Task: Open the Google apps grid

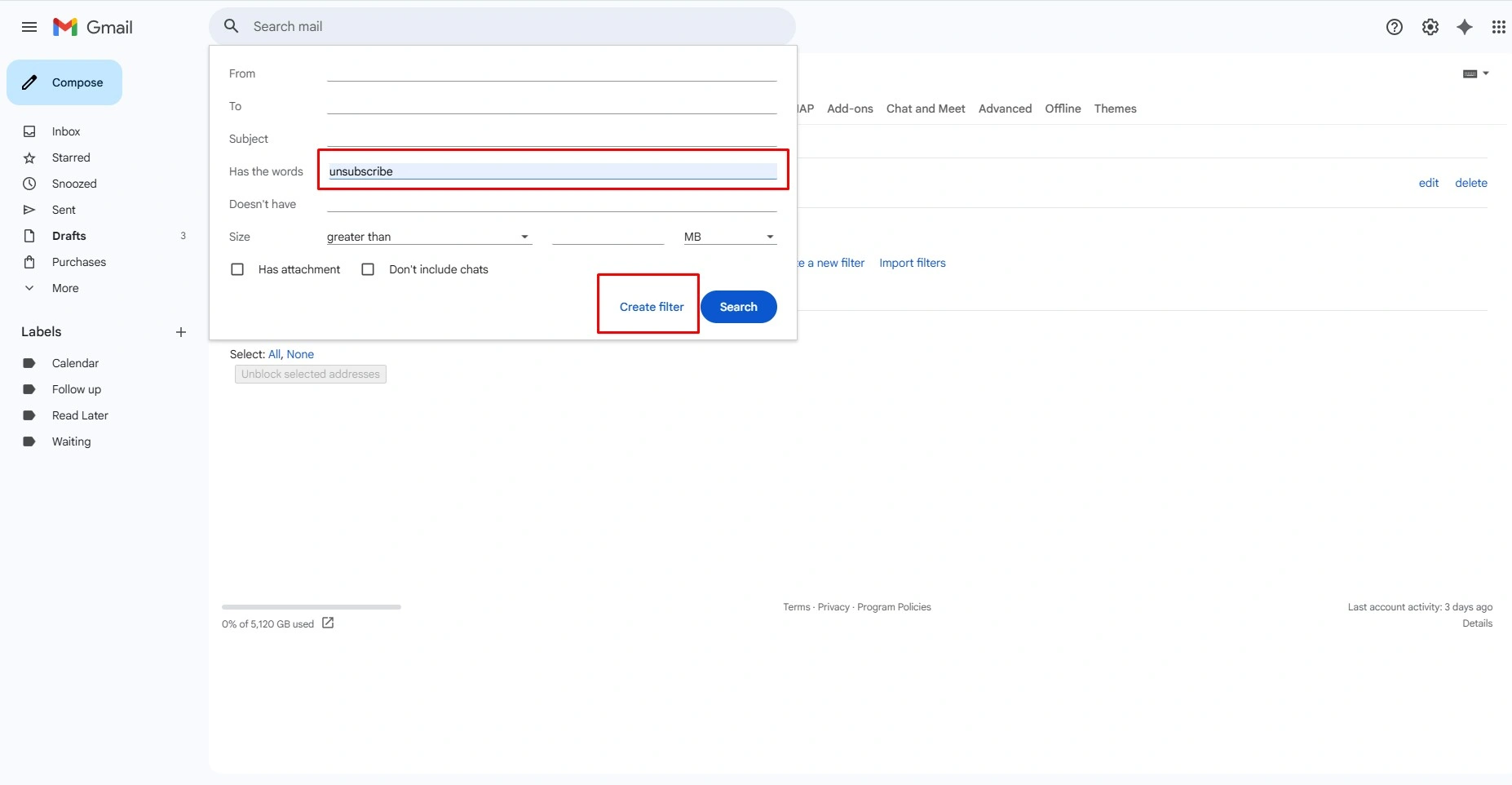Action: point(1499,27)
